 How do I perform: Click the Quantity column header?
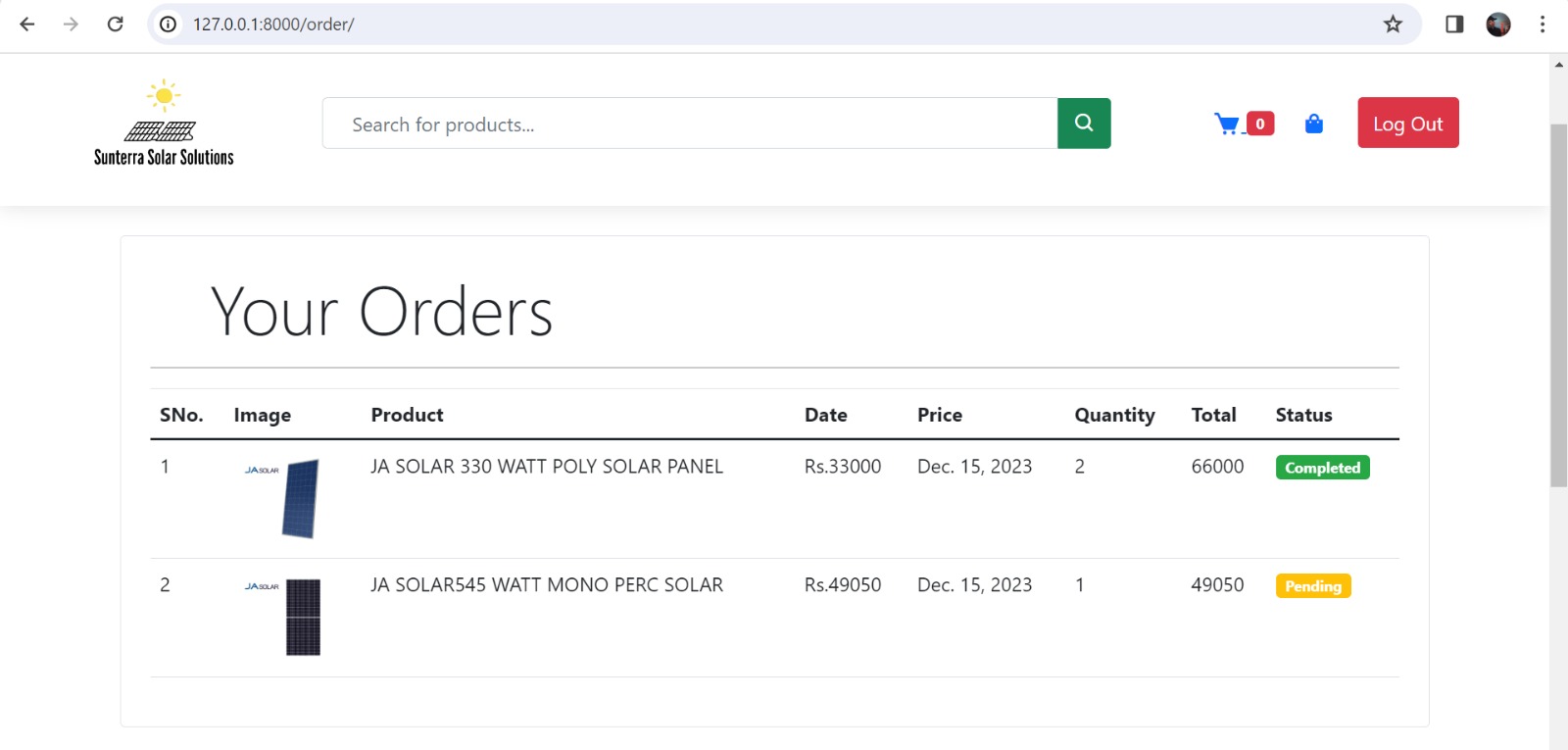click(1114, 415)
